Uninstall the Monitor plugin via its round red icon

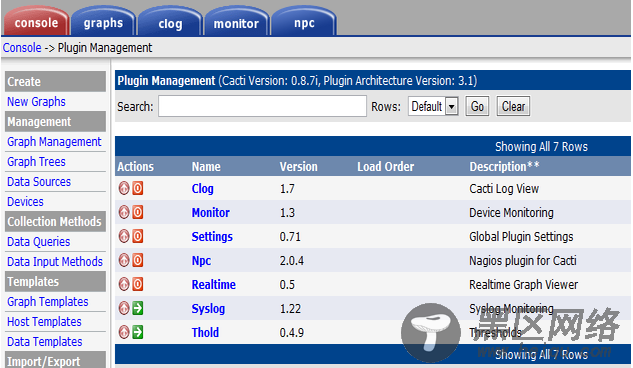124,212
